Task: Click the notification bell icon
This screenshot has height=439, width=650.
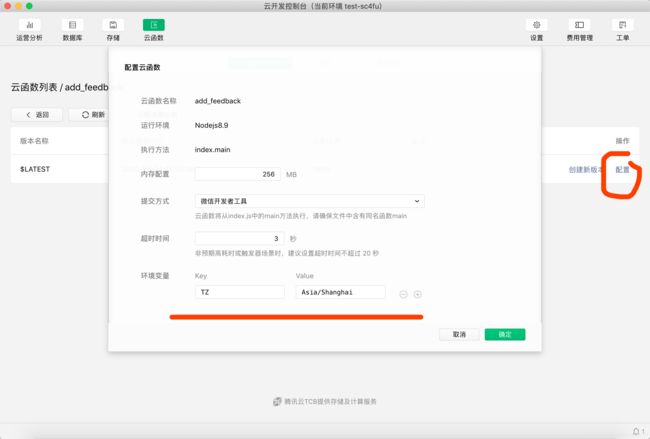Action: click(x=636, y=431)
